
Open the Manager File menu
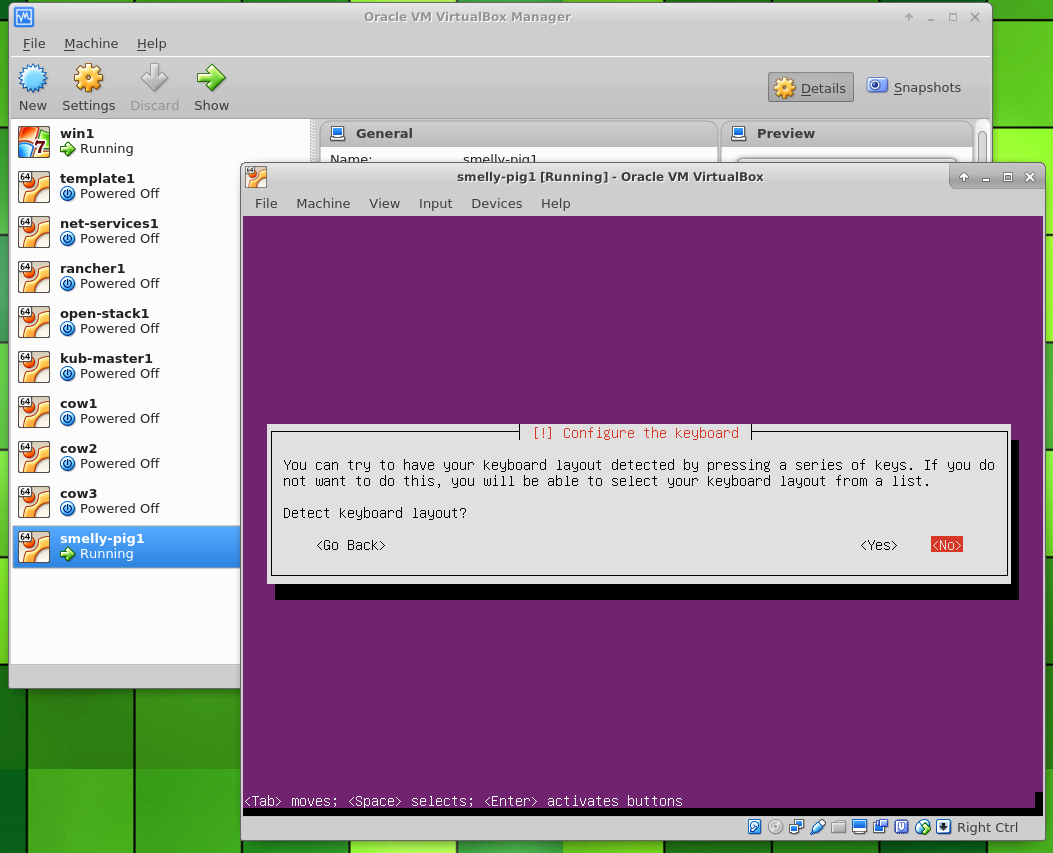coord(34,44)
